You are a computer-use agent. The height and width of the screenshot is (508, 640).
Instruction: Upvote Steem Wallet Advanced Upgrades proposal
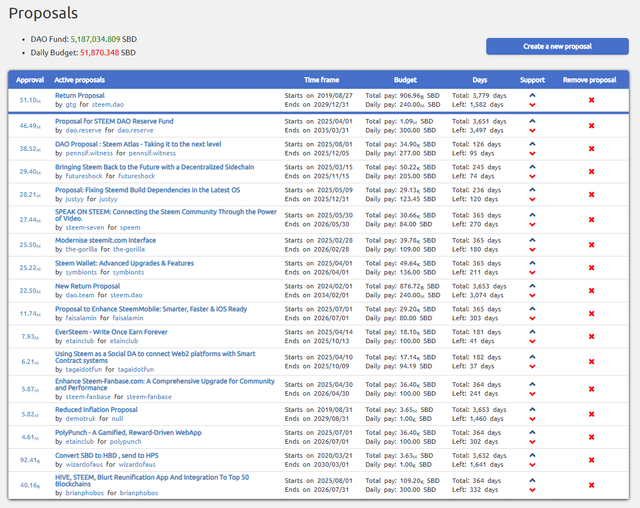532,263
